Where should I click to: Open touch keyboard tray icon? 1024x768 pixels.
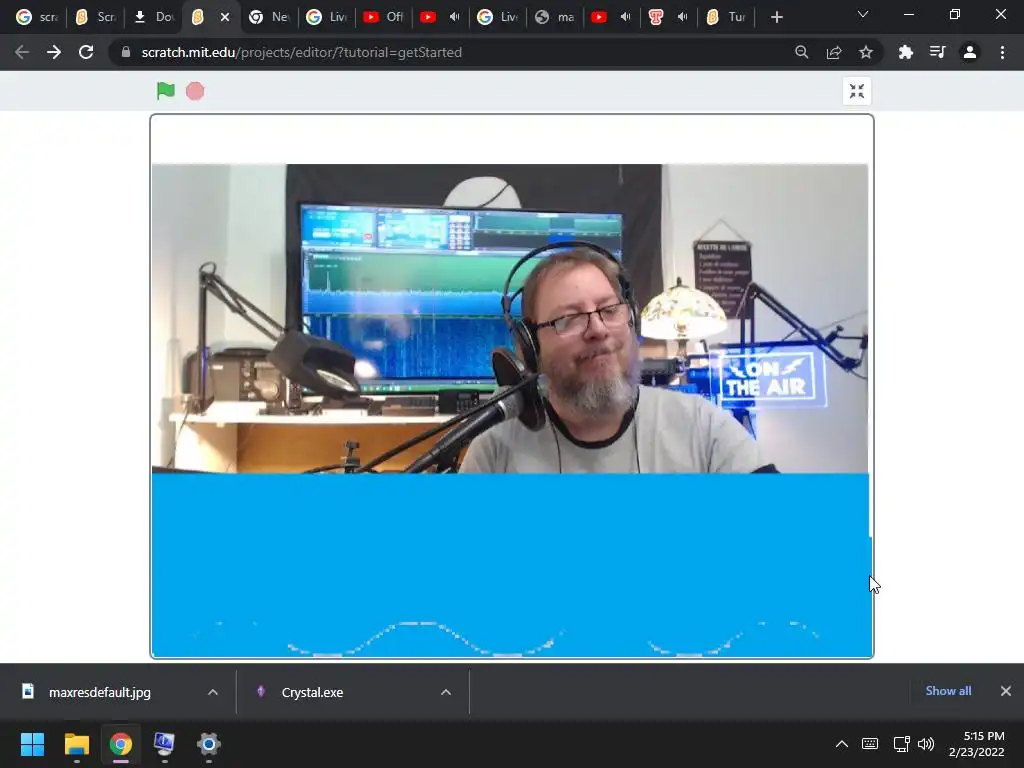click(x=870, y=744)
